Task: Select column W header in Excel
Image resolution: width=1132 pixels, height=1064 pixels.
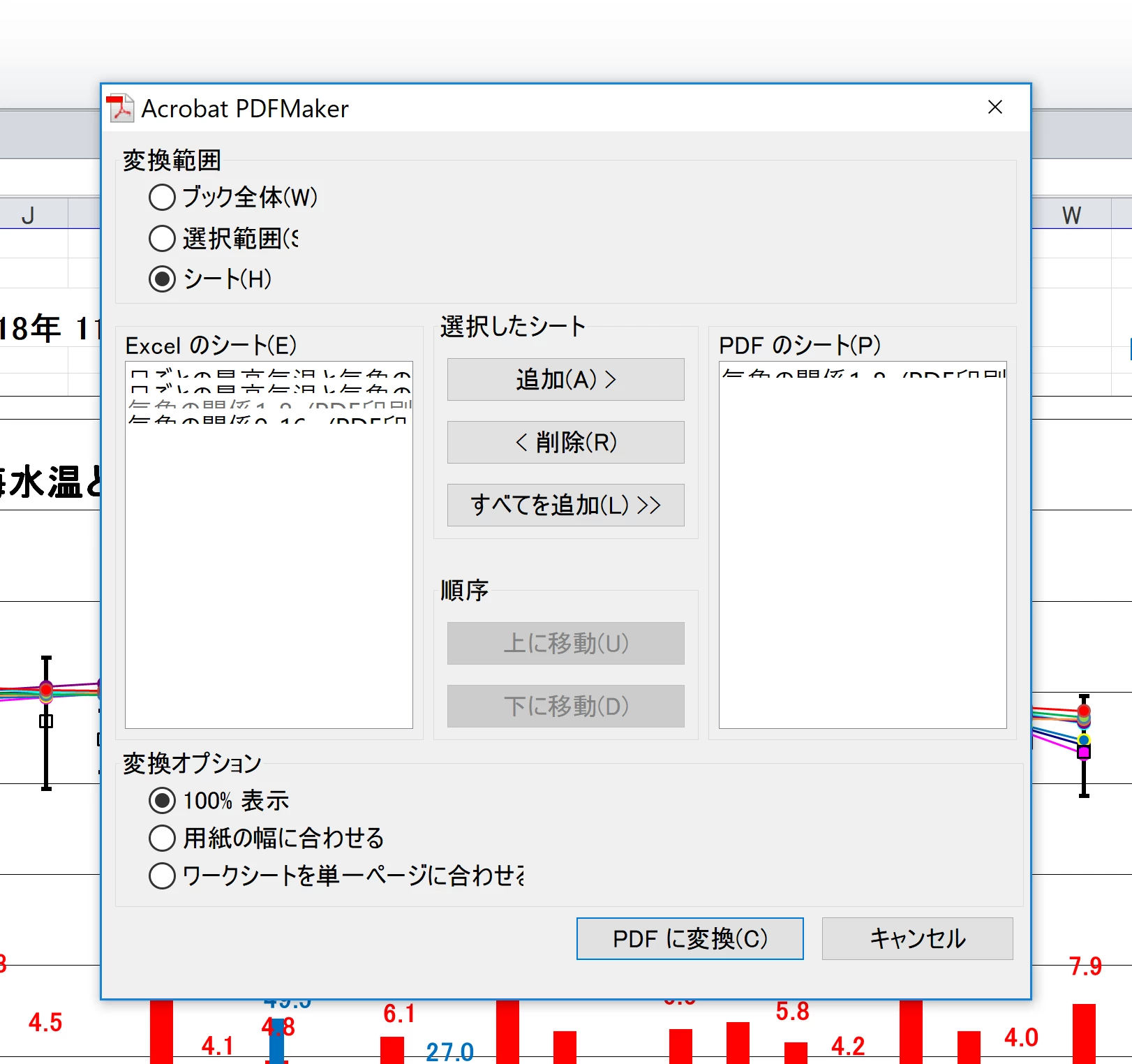Action: tap(1071, 214)
